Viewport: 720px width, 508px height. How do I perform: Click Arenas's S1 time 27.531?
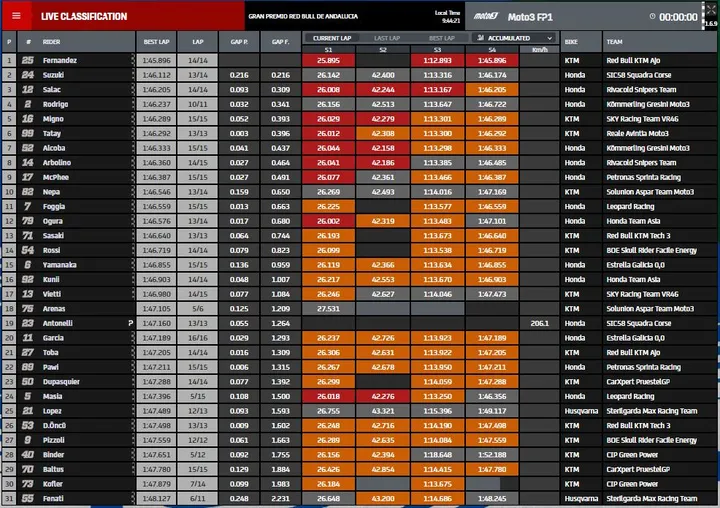click(x=328, y=309)
